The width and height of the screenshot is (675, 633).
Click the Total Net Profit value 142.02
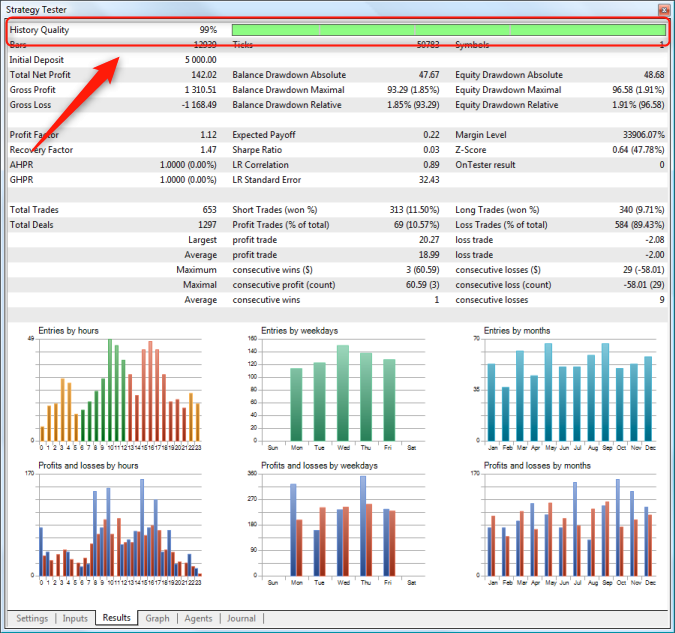[204, 75]
